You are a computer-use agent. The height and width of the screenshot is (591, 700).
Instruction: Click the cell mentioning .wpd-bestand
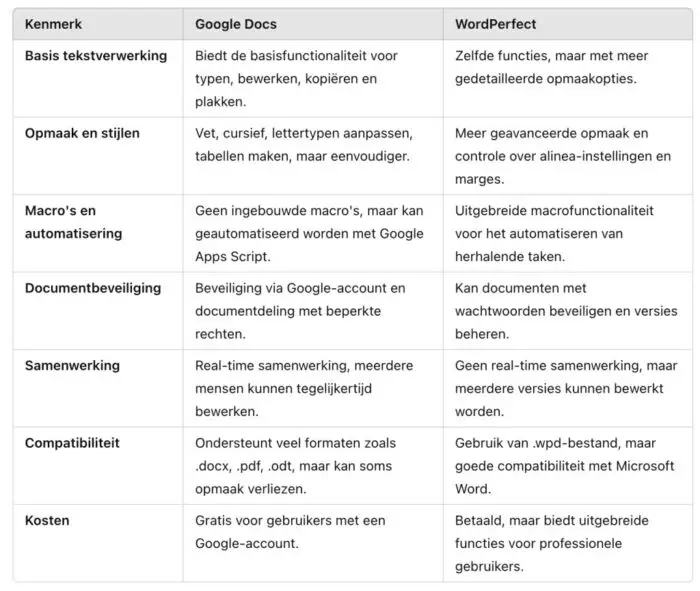click(565, 466)
